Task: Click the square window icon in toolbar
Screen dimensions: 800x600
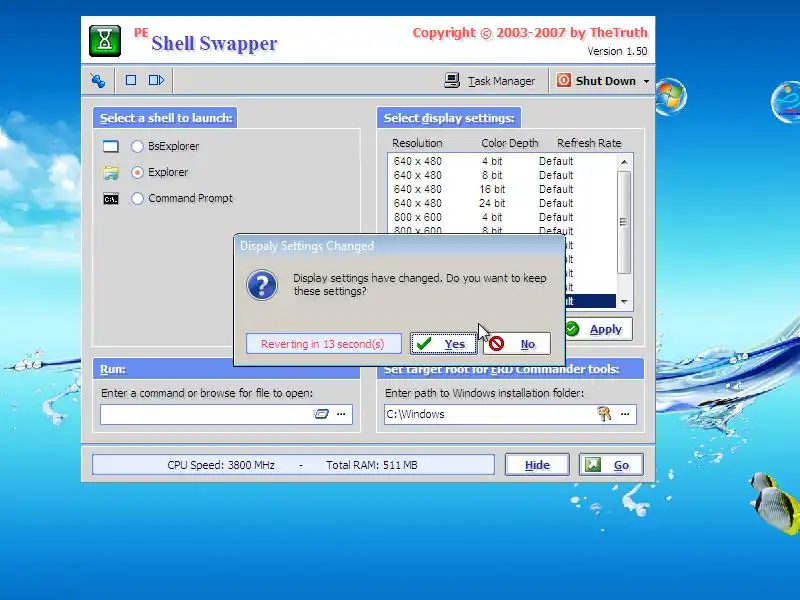Action: (131, 80)
